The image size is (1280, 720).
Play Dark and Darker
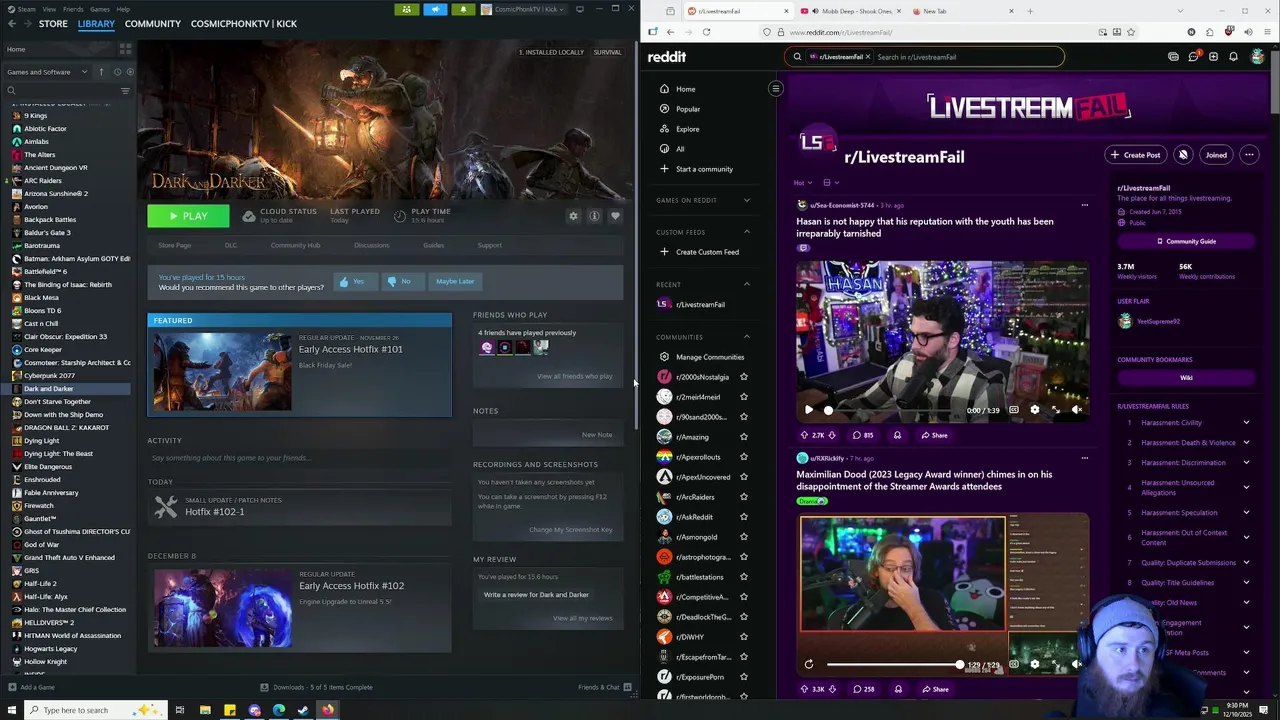[x=188, y=216]
